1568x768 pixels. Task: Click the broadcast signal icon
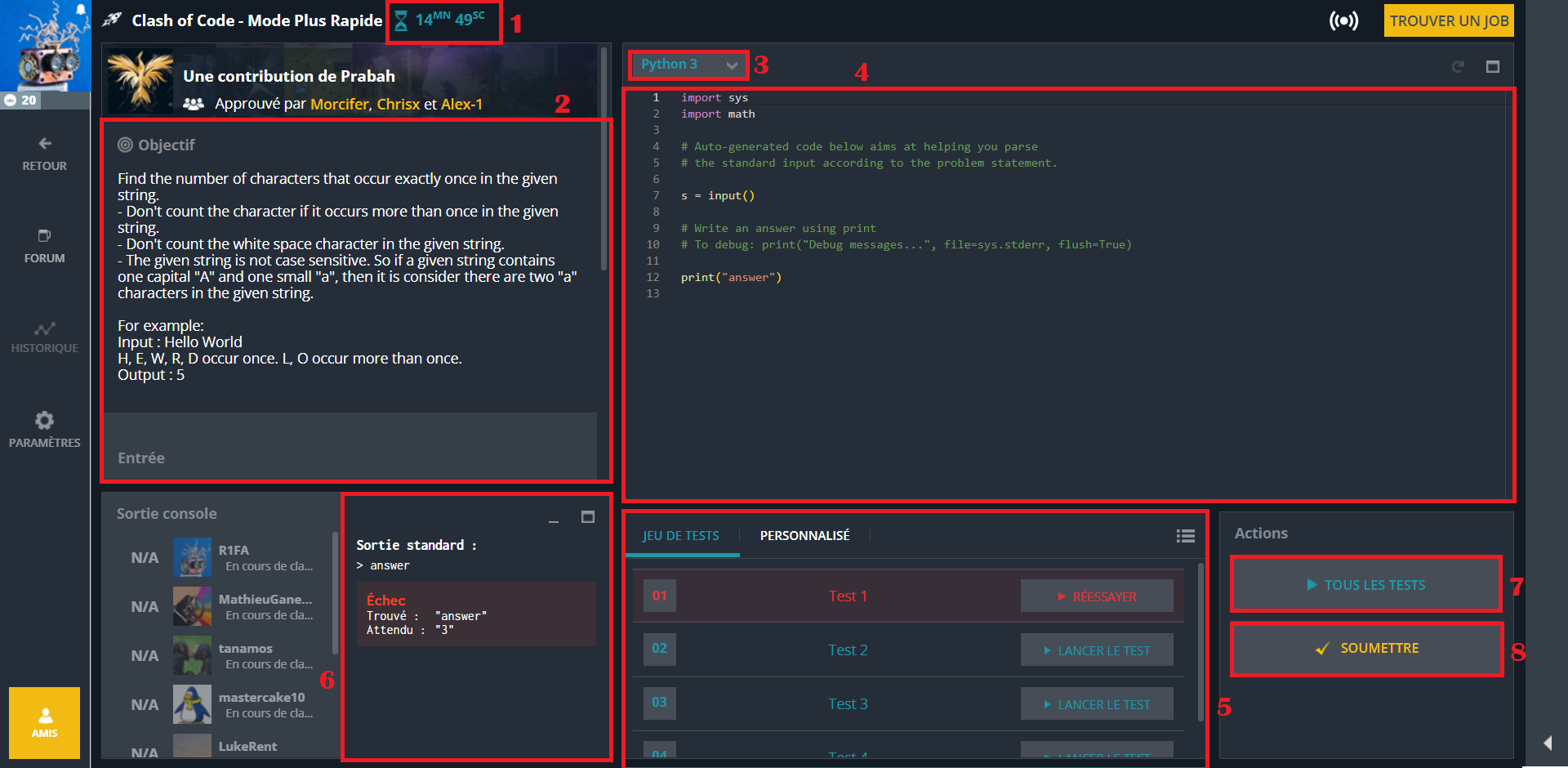pos(1343,20)
